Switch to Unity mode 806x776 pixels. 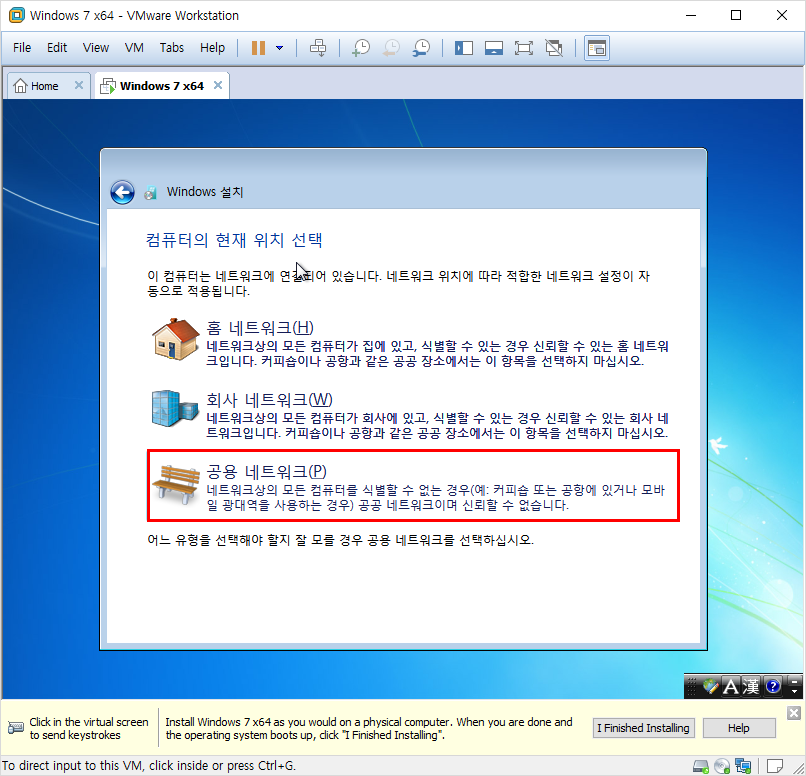tap(554, 48)
